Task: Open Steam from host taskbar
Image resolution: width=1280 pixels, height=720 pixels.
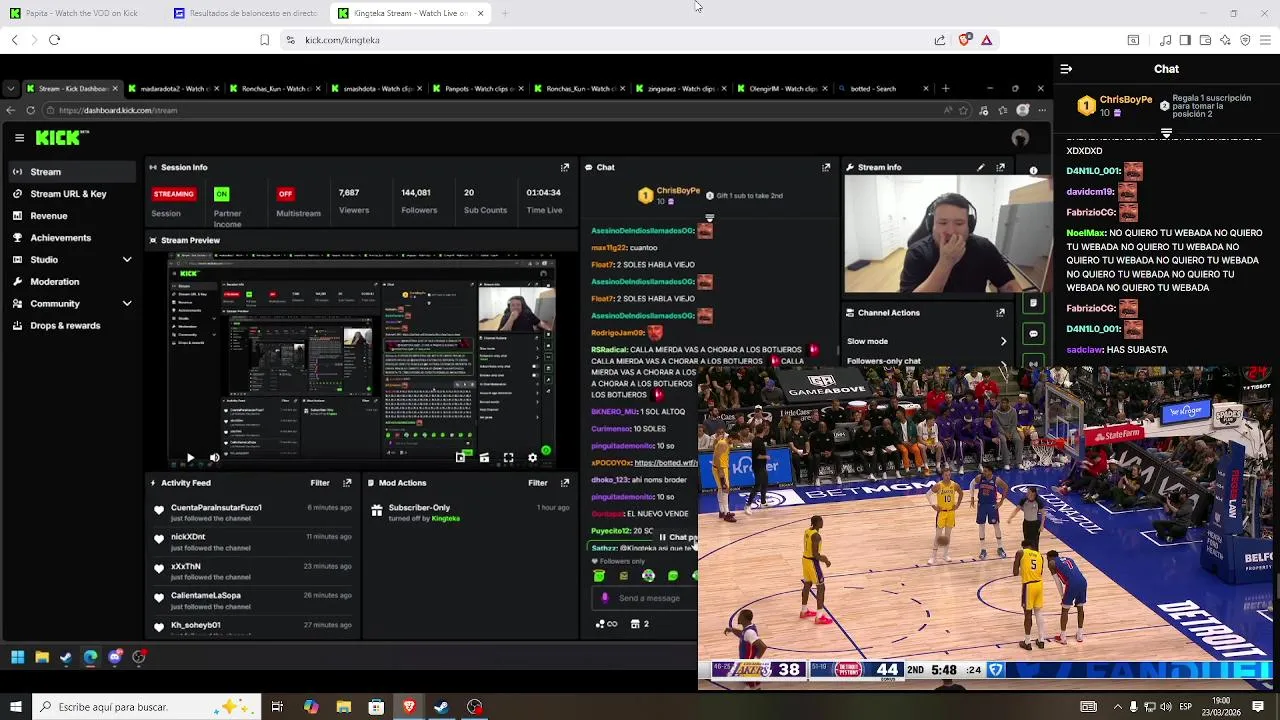Action: tap(441, 707)
